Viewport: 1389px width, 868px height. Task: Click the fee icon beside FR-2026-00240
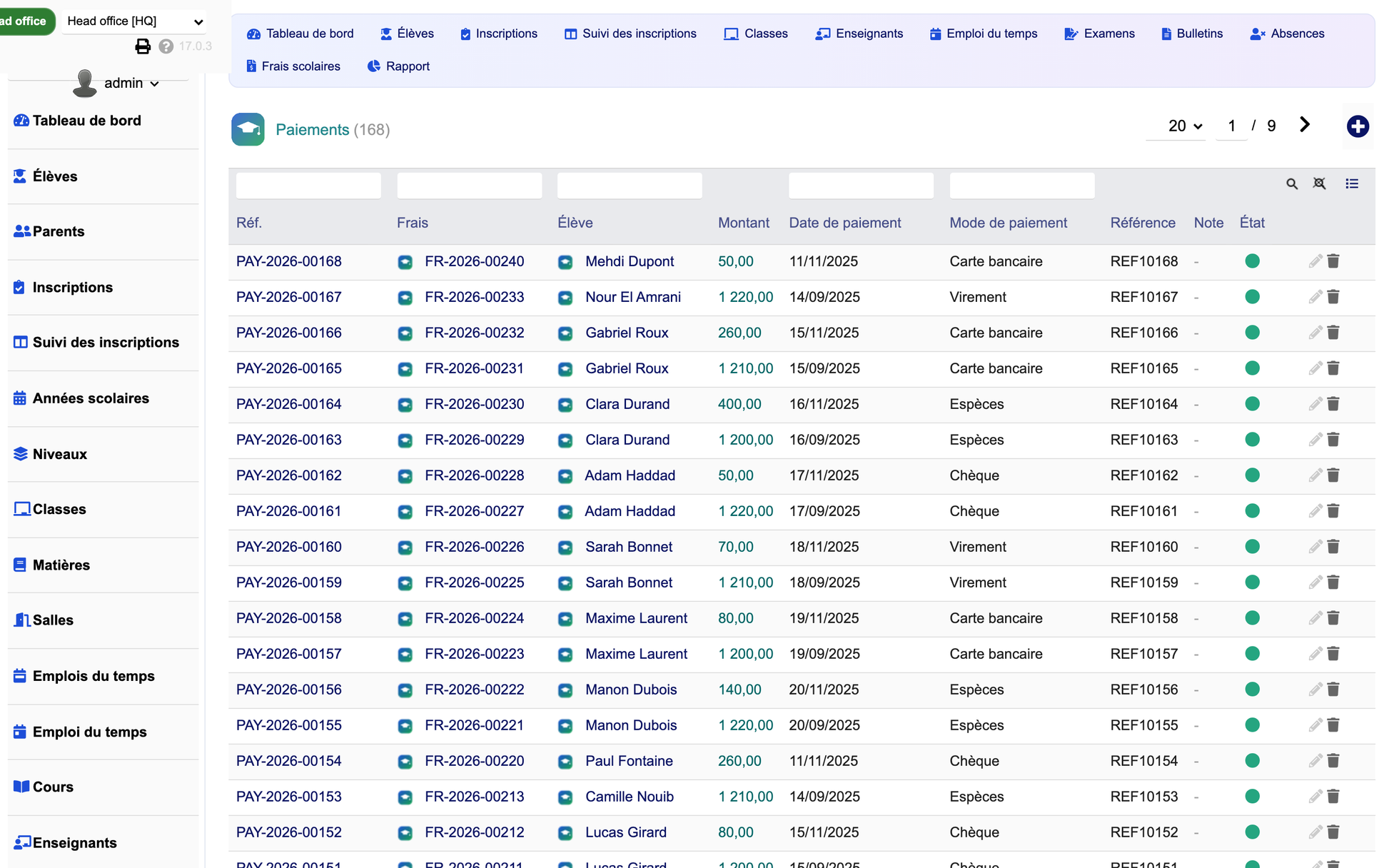click(x=405, y=262)
